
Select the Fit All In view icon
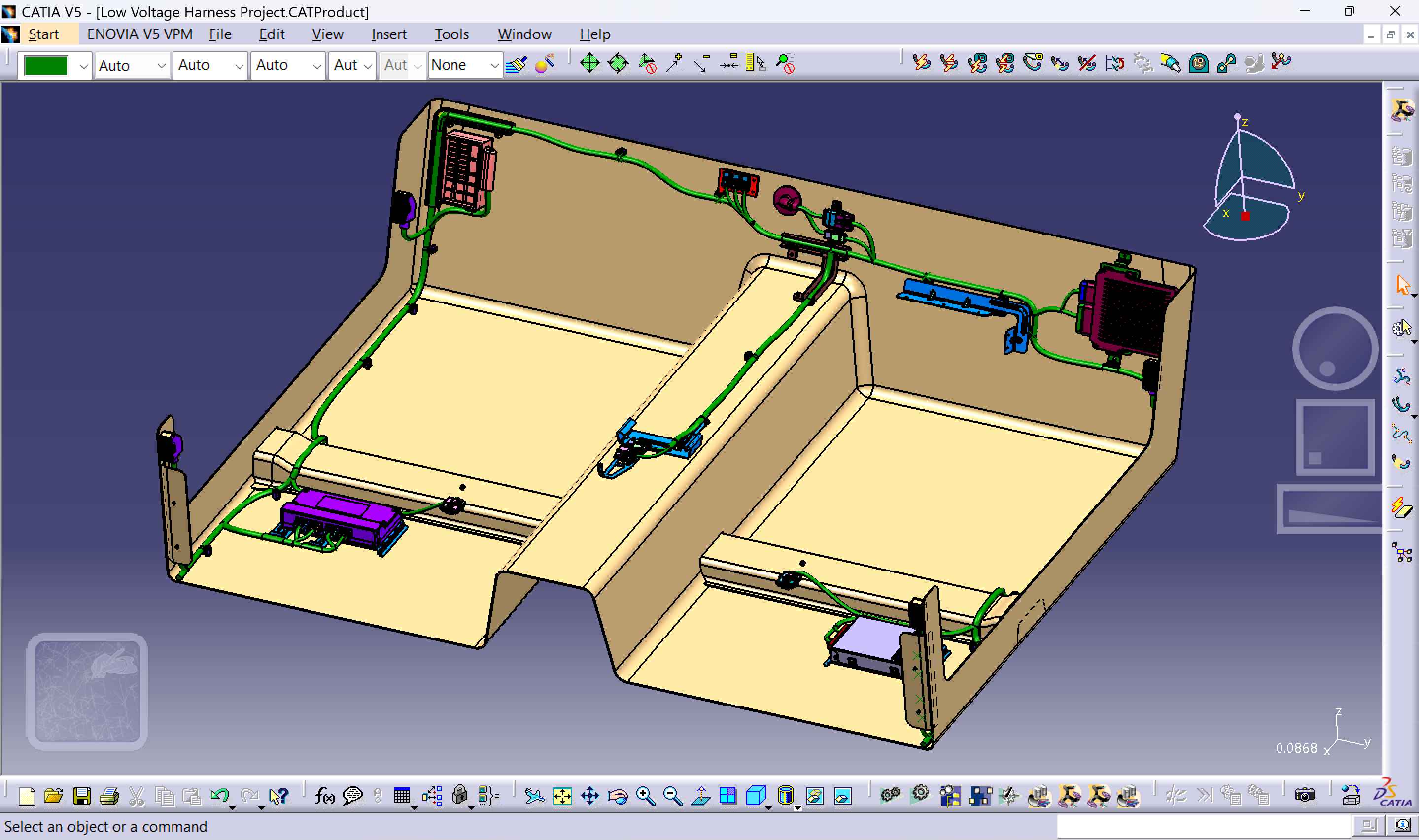[562, 797]
